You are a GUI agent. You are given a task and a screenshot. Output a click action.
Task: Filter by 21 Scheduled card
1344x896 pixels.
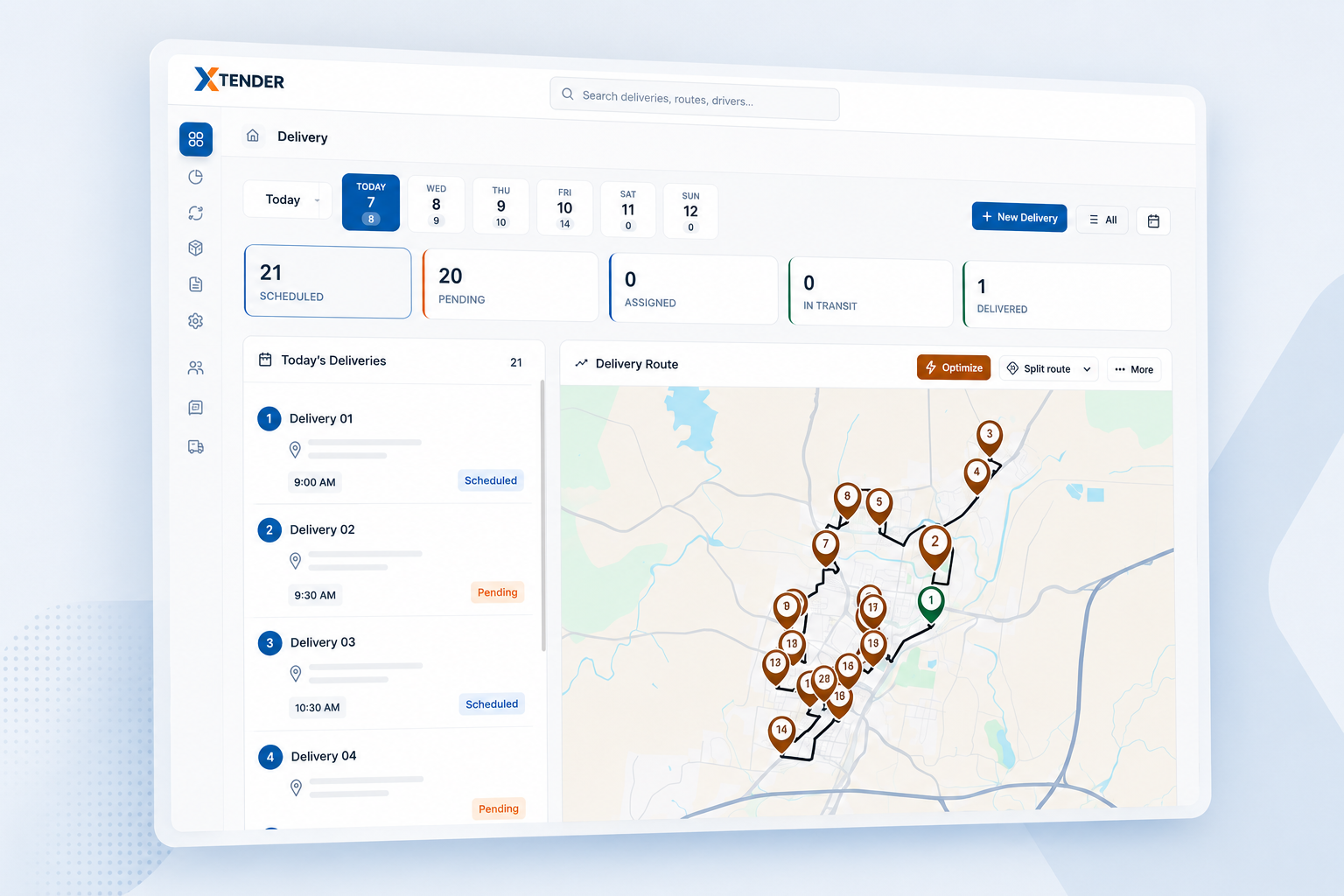[328, 283]
